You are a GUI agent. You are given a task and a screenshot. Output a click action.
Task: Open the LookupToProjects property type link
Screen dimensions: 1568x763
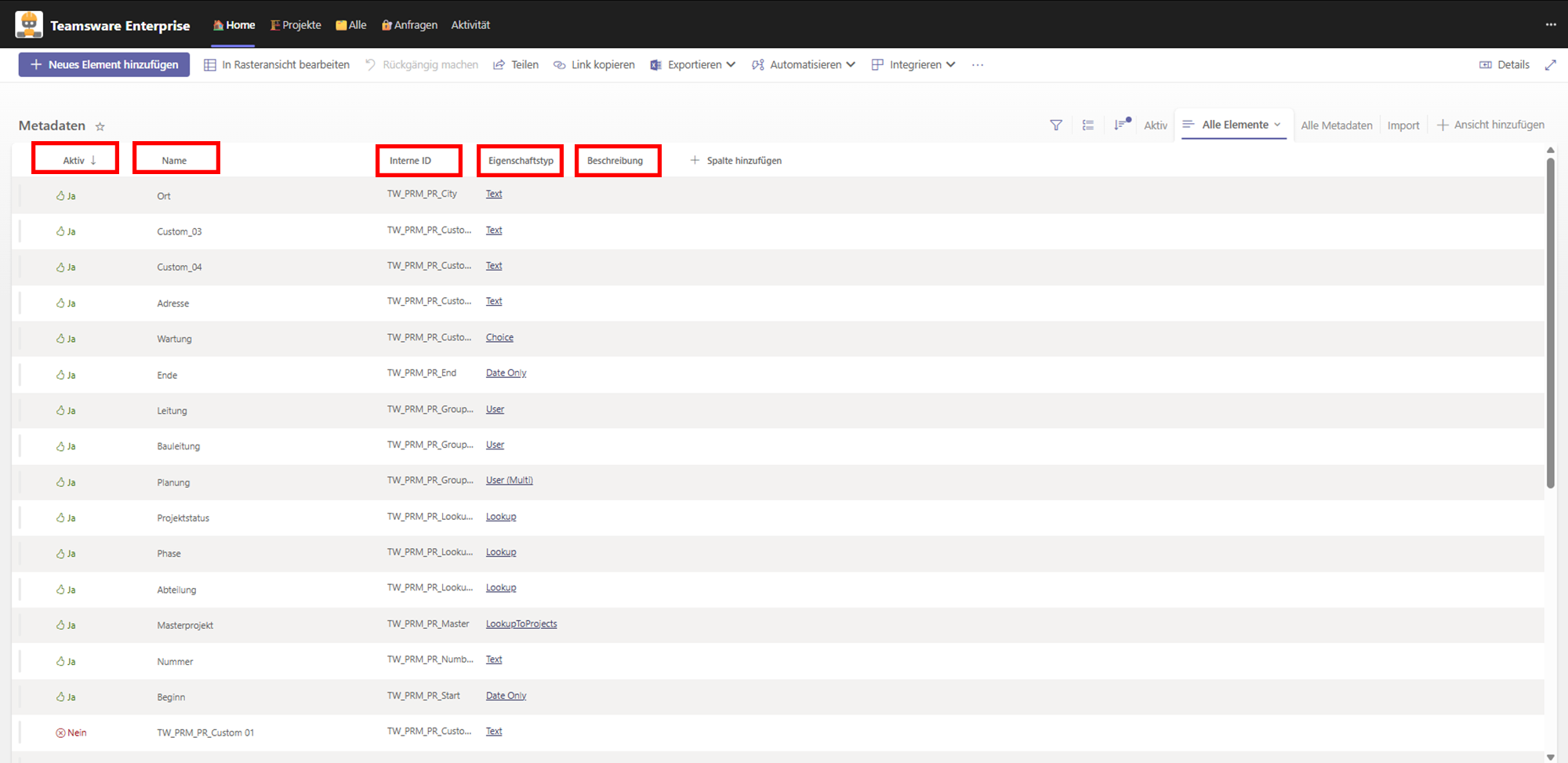tap(521, 624)
